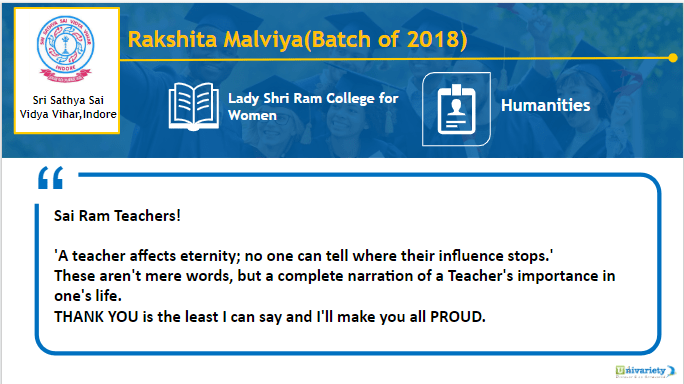The image size is (684, 384).
Task: Select the Rakshita Malviya(Batch of 2018) title
Action: pyautogui.click(x=298, y=39)
